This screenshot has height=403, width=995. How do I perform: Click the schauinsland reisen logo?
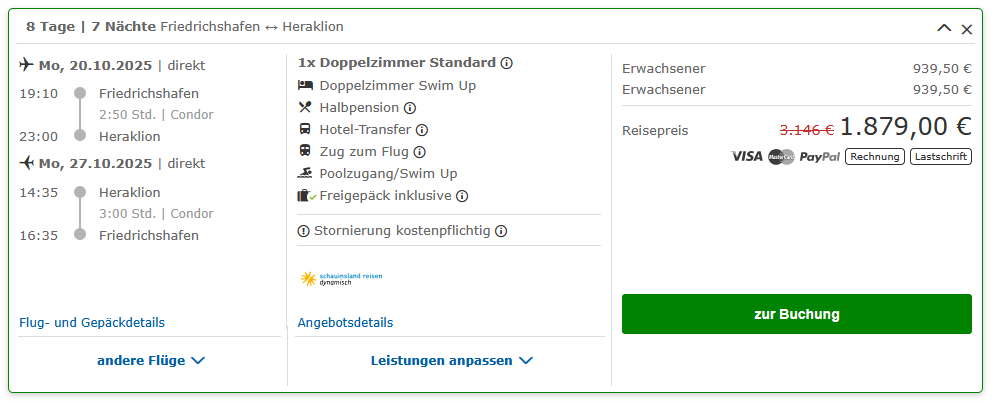(341, 279)
